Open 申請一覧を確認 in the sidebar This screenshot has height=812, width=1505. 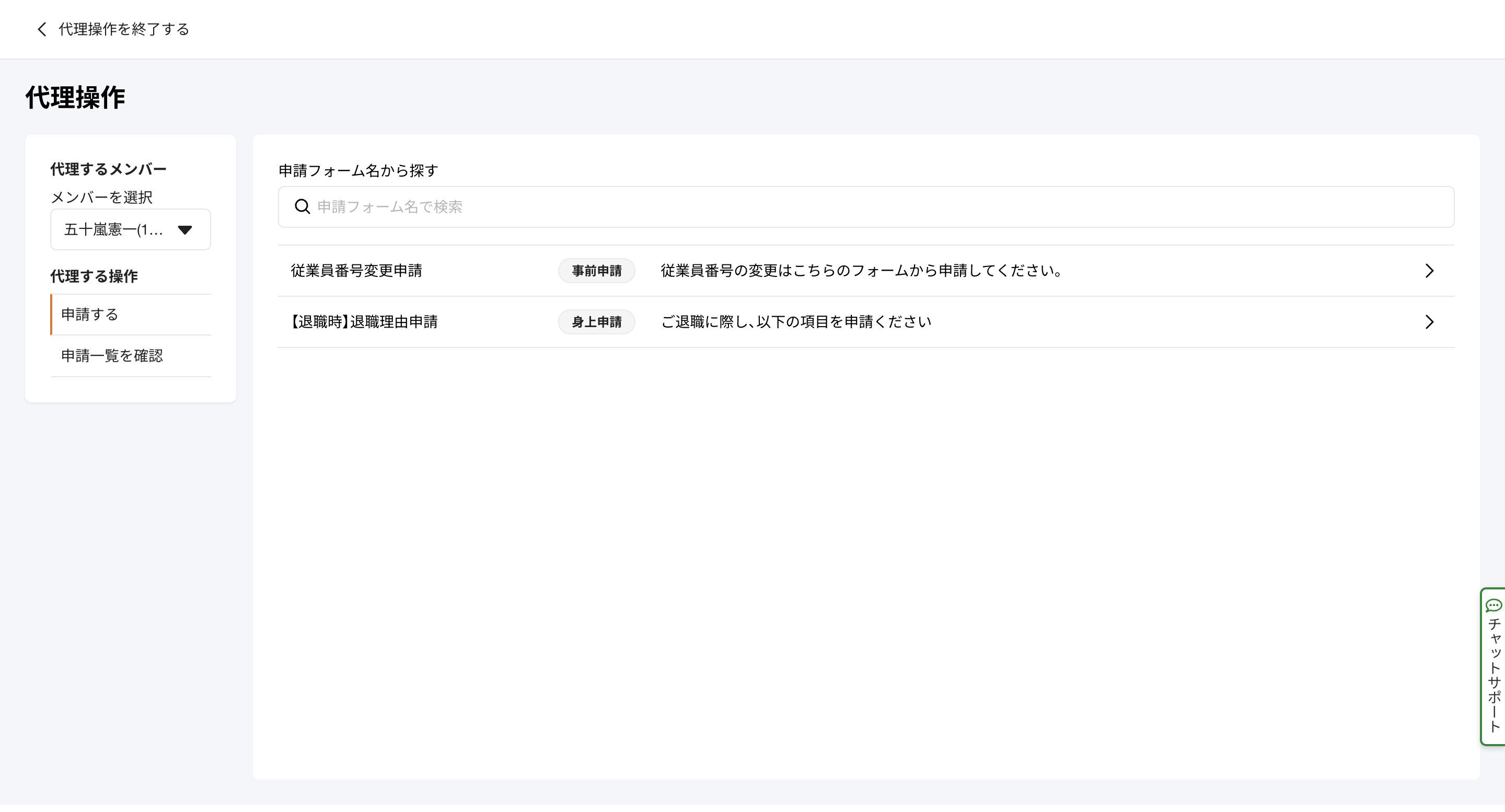112,356
